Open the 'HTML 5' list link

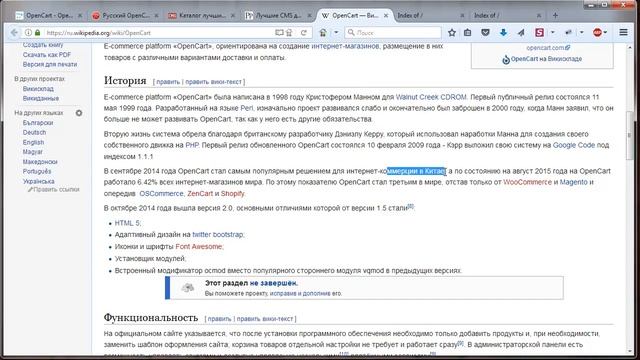coord(127,223)
